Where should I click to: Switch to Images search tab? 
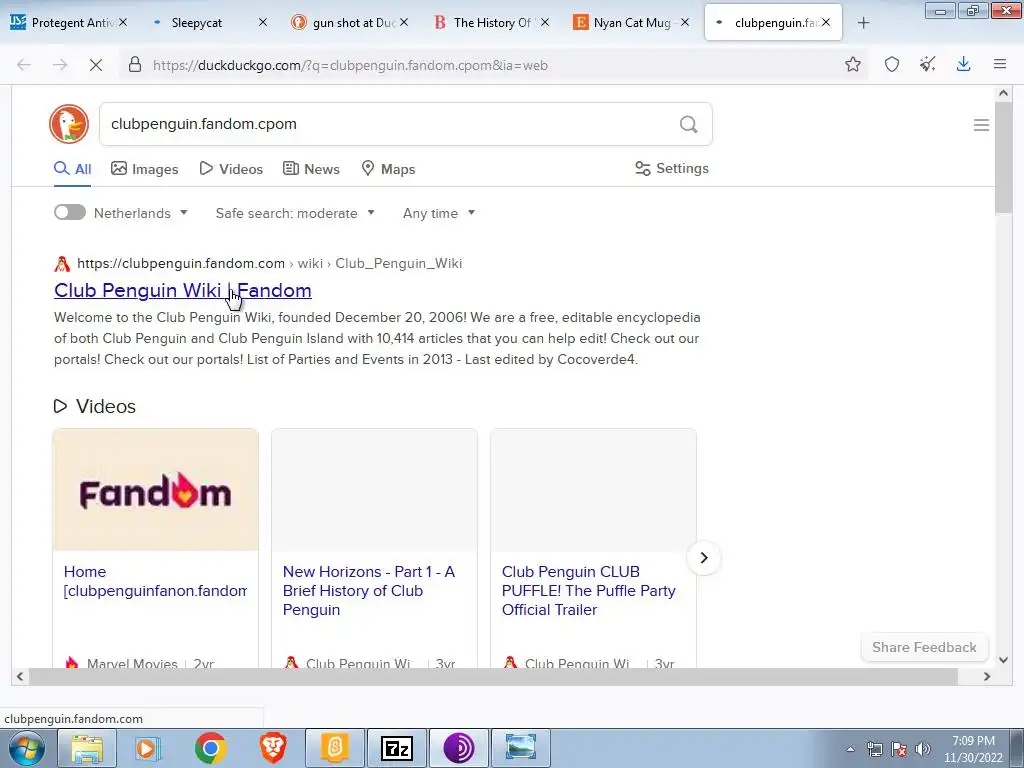coord(144,169)
